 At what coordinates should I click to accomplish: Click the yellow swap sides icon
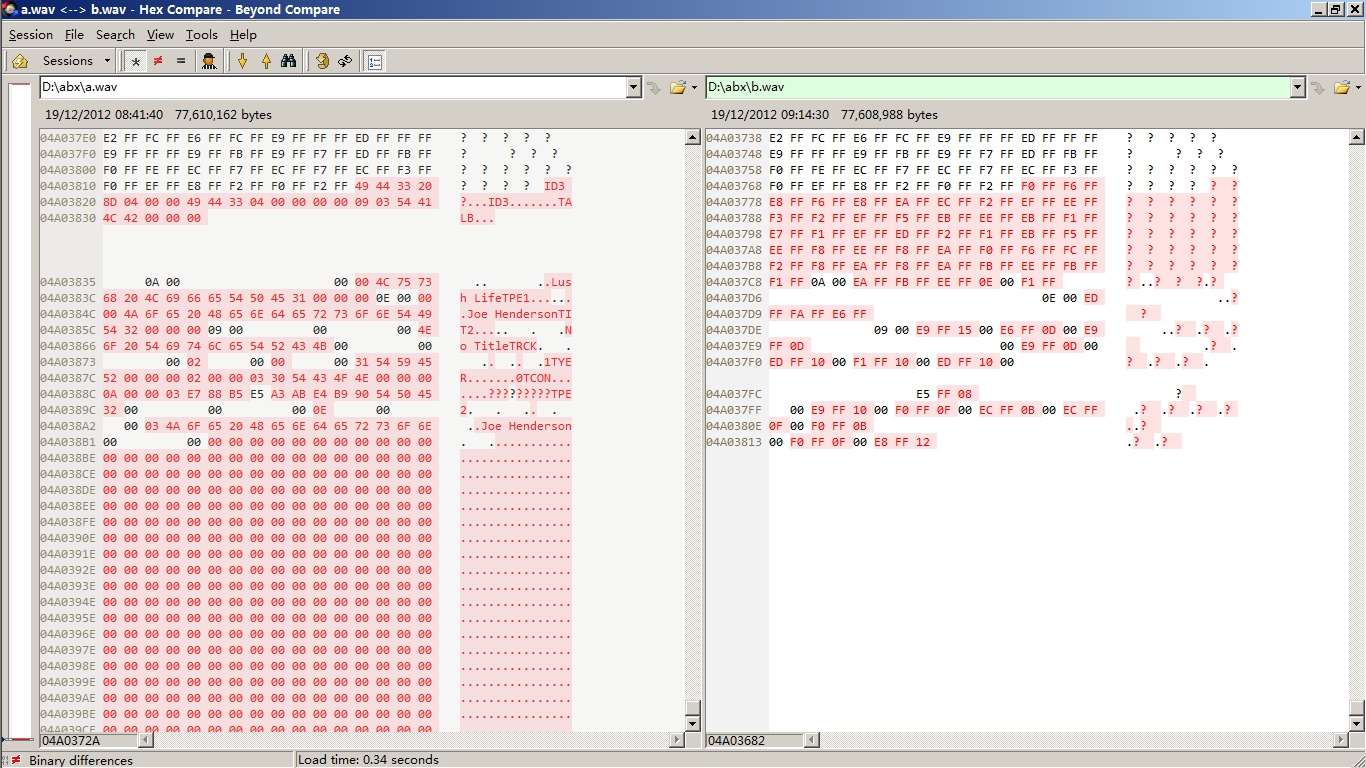point(322,61)
